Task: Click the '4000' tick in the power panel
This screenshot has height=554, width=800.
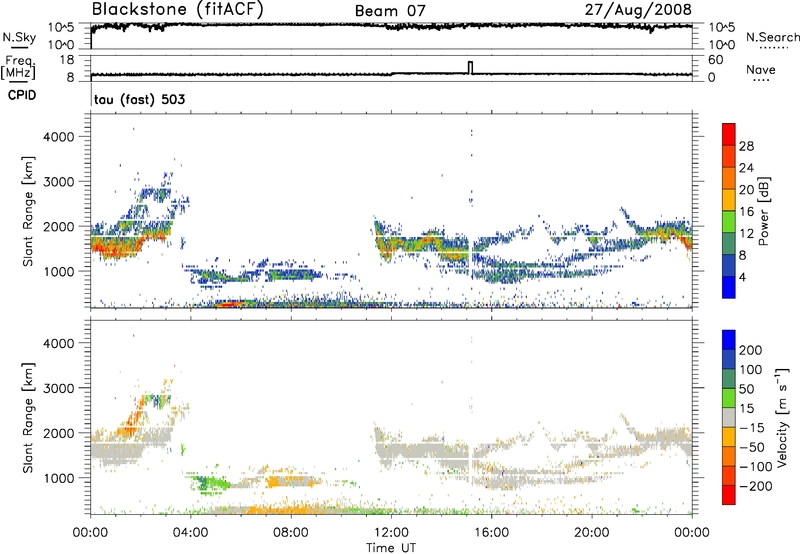Action: (x=58, y=137)
